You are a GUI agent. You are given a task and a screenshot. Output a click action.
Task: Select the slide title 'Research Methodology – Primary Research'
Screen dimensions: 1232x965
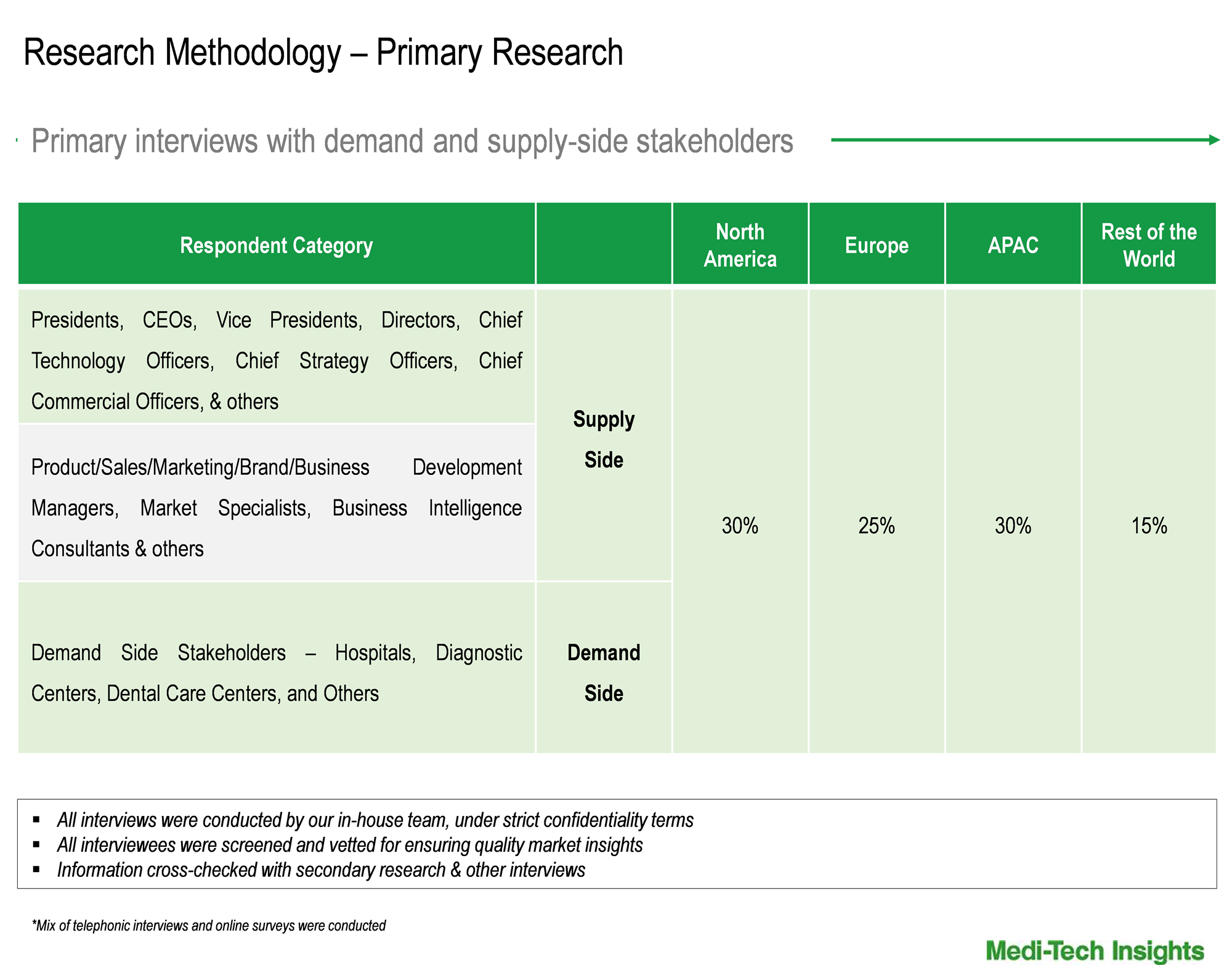(323, 52)
